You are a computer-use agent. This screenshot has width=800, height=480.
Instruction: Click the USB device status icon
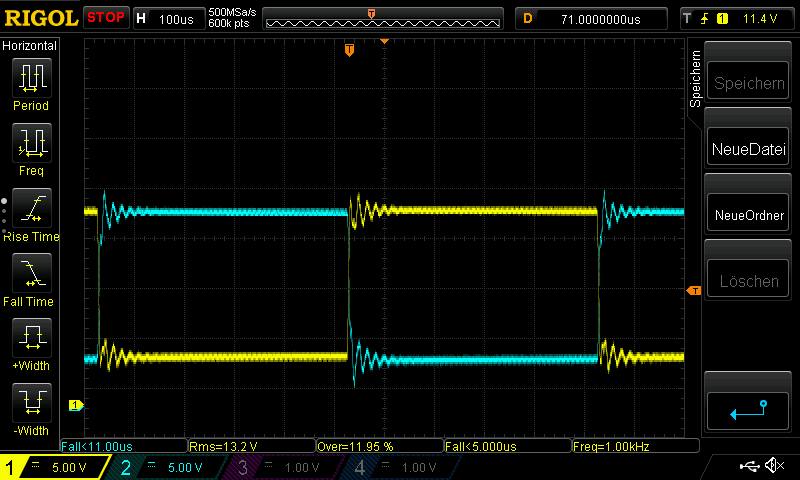pos(749,466)
